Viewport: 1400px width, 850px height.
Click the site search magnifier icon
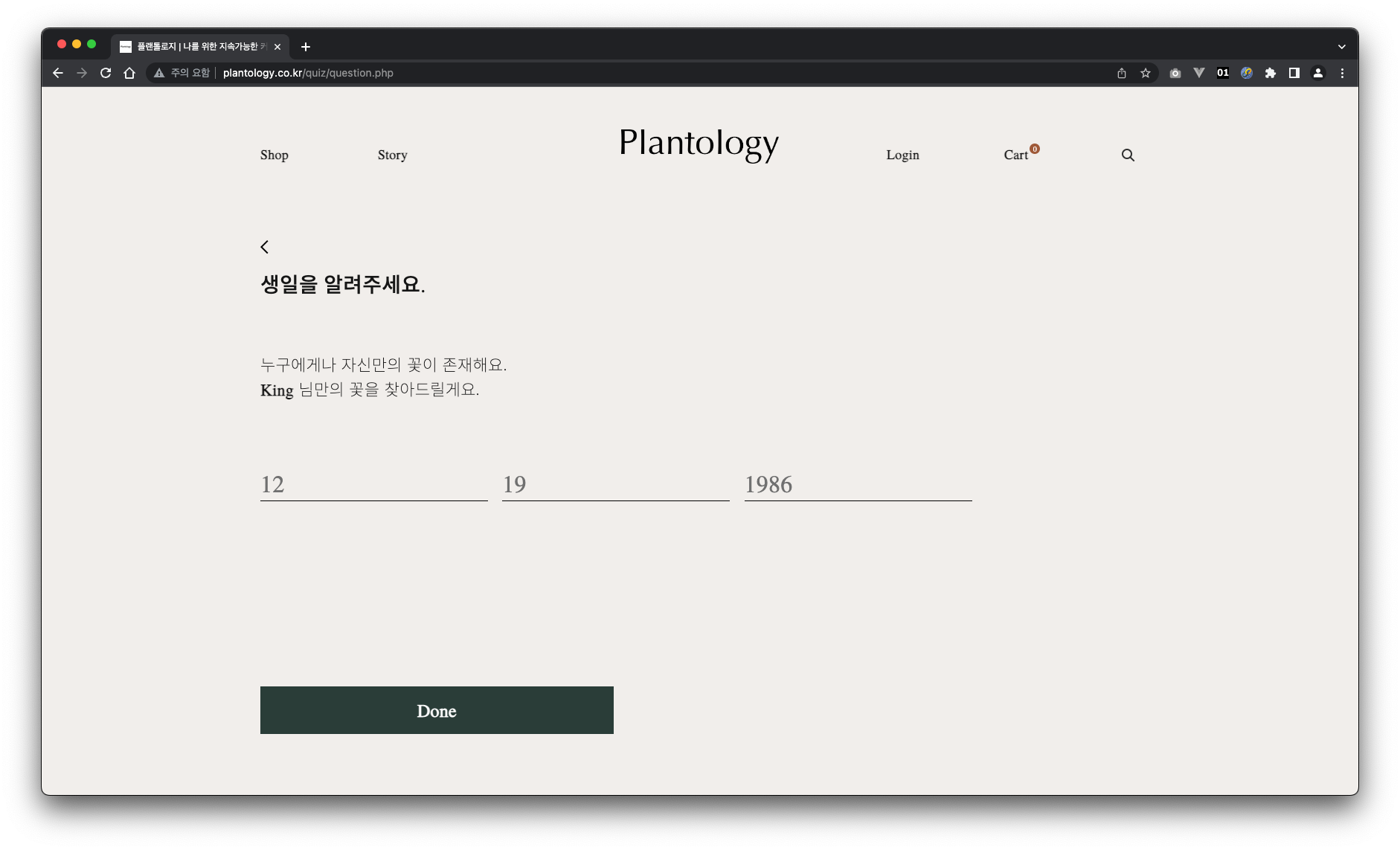[1128, 155]
